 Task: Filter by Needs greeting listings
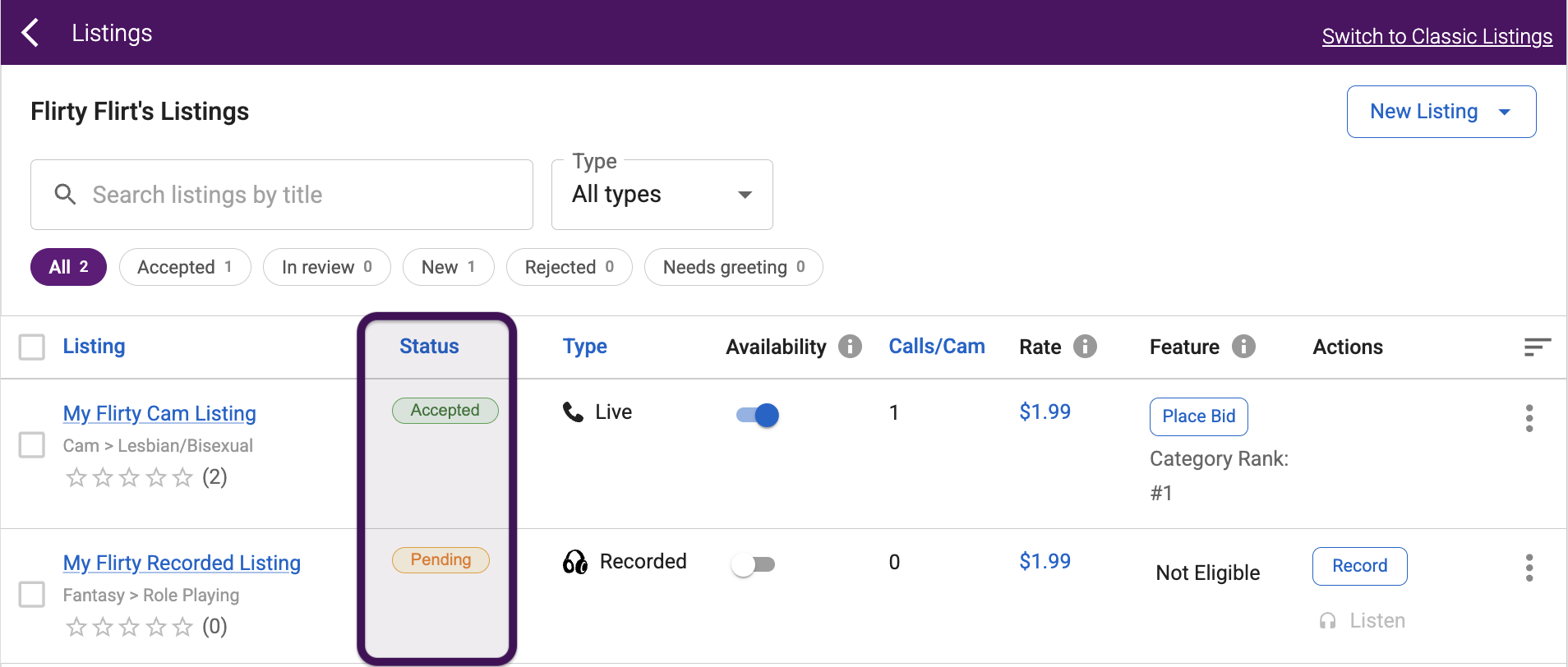click(x=734, y=267)
